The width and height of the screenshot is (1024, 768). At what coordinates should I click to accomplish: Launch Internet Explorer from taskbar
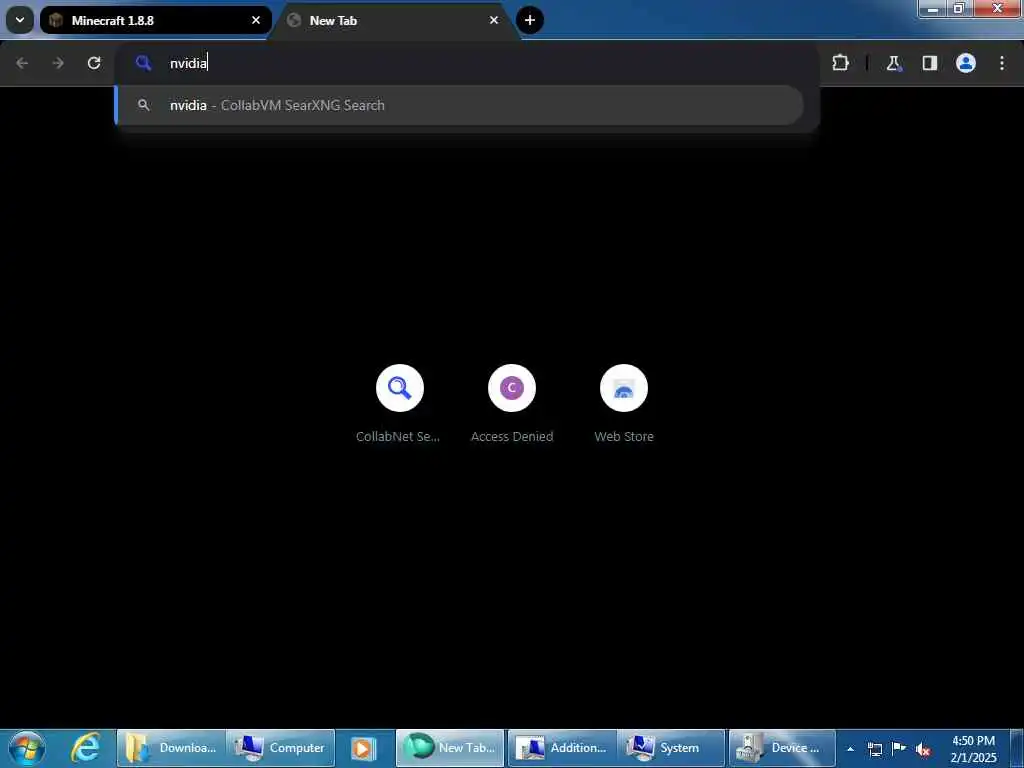86,748
